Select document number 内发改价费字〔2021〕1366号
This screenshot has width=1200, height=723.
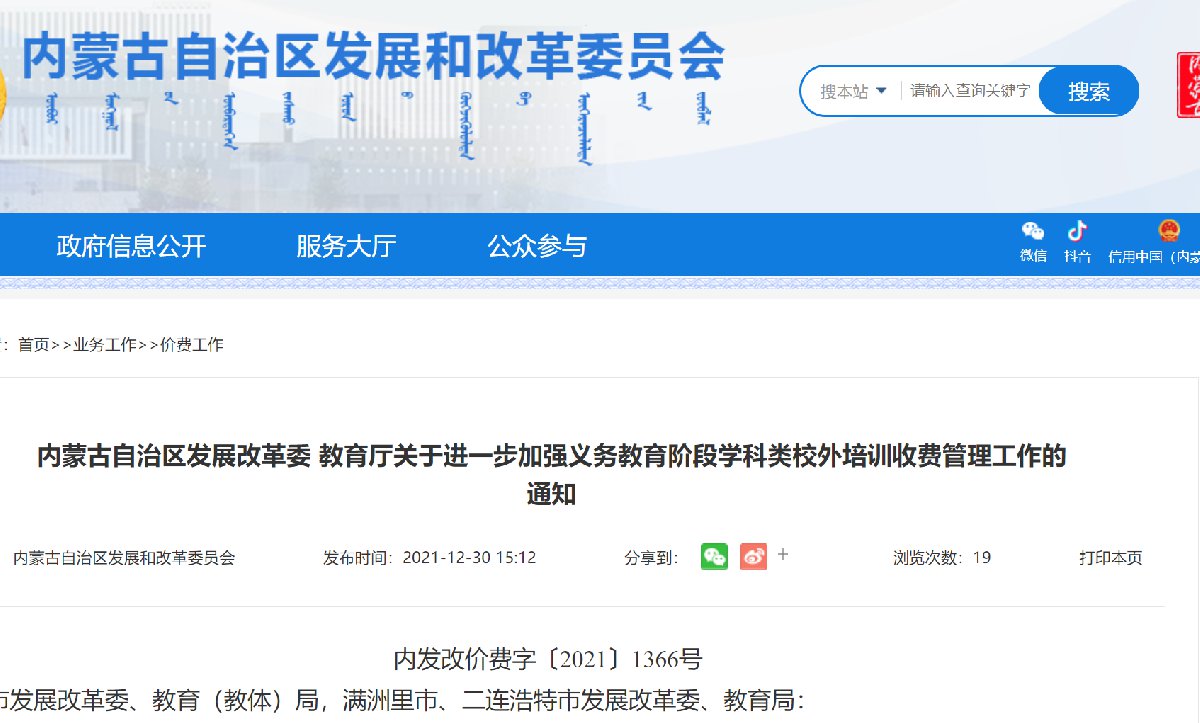point(548,659)
